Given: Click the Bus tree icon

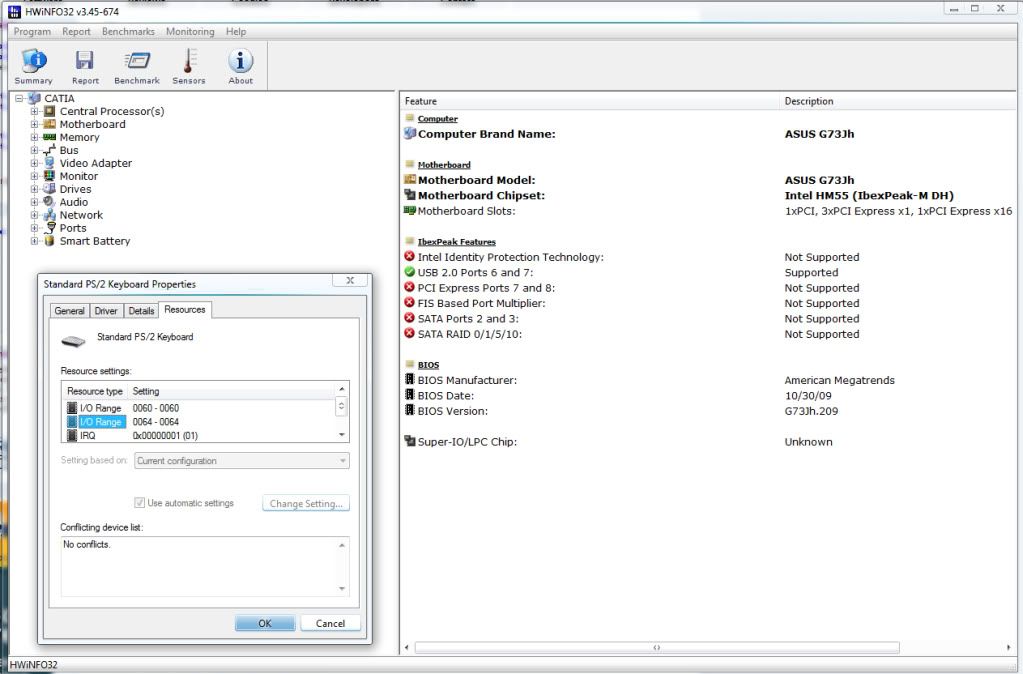Looking at the screenshot, I should pos(50,151).
